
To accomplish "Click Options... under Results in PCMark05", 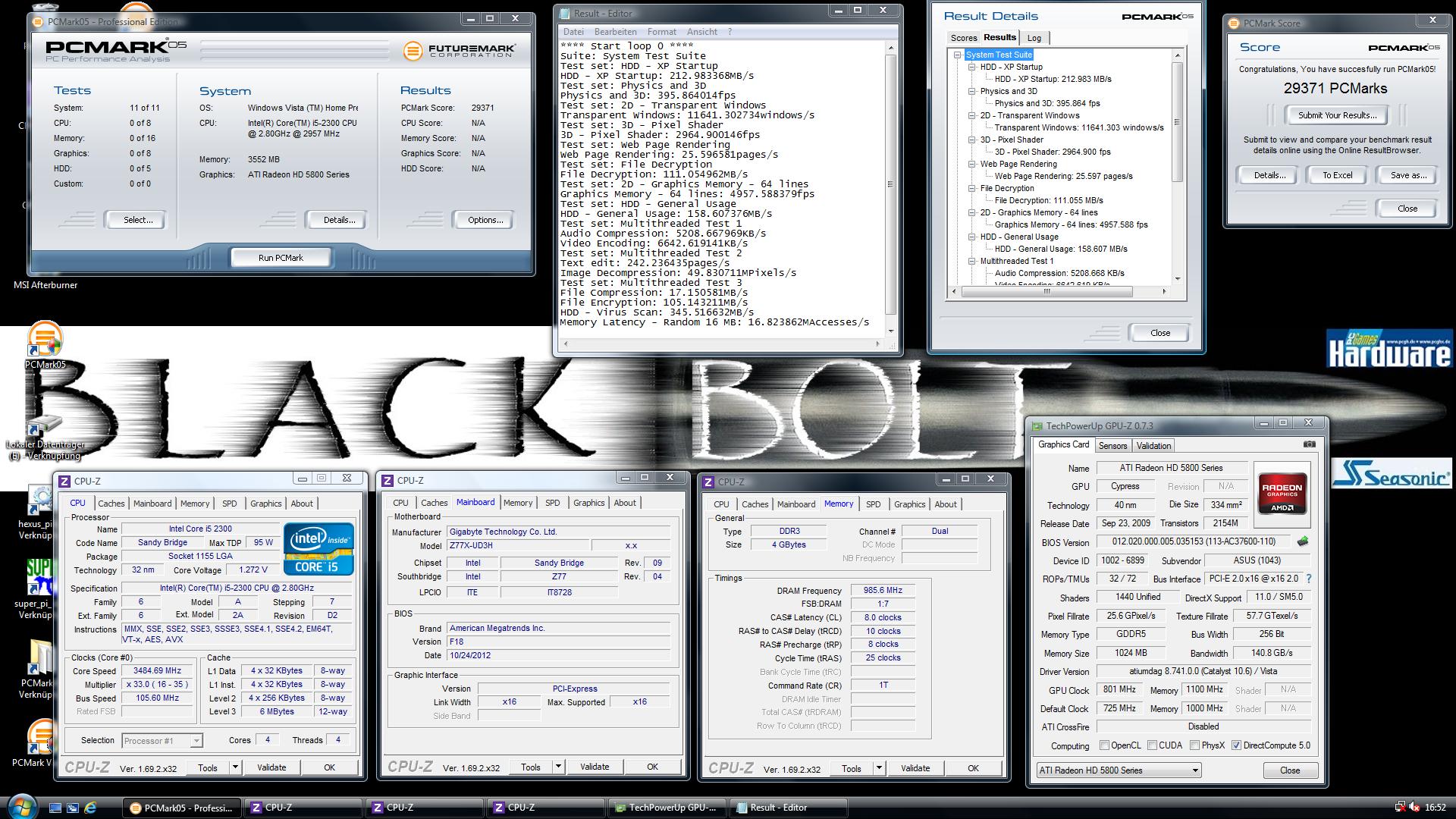I will (x=485, y=220).
